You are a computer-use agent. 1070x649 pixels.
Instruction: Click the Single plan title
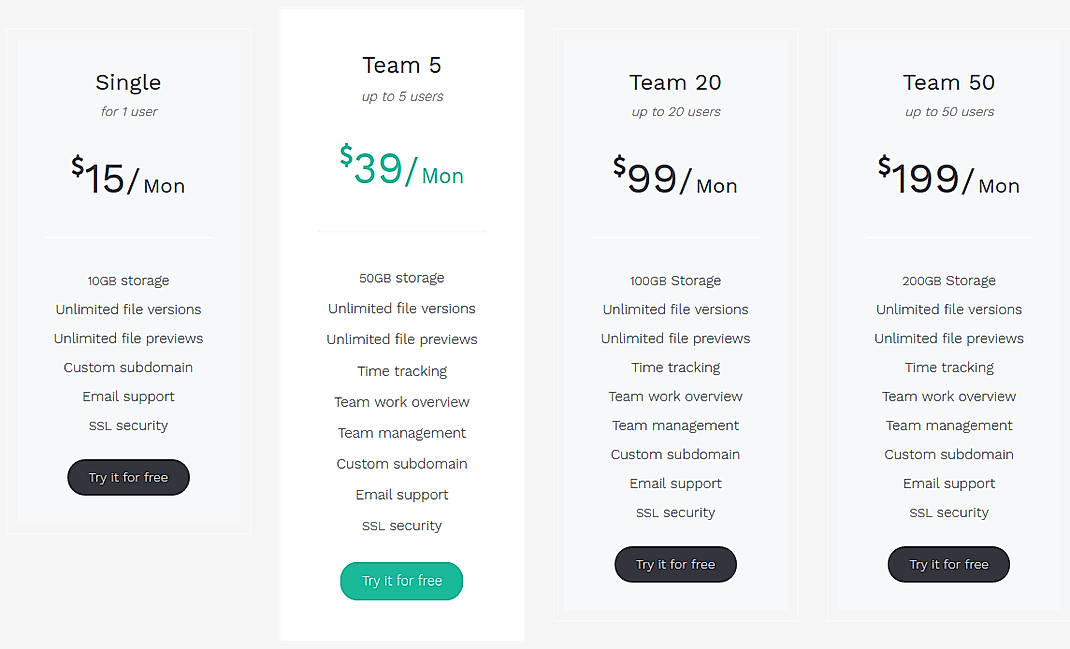coord(128,82)
